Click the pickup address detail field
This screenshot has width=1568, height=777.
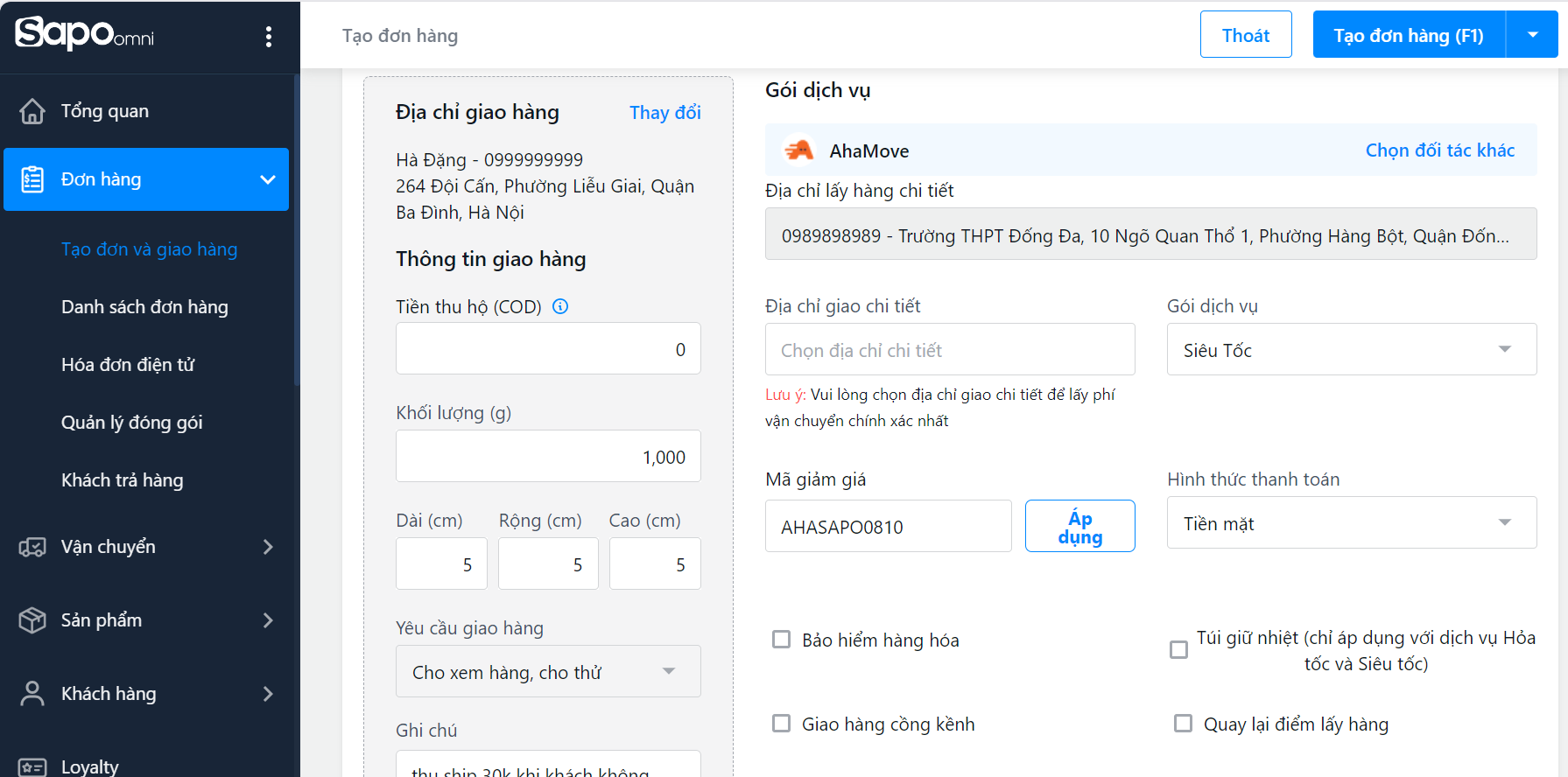tap(1151, 234)
